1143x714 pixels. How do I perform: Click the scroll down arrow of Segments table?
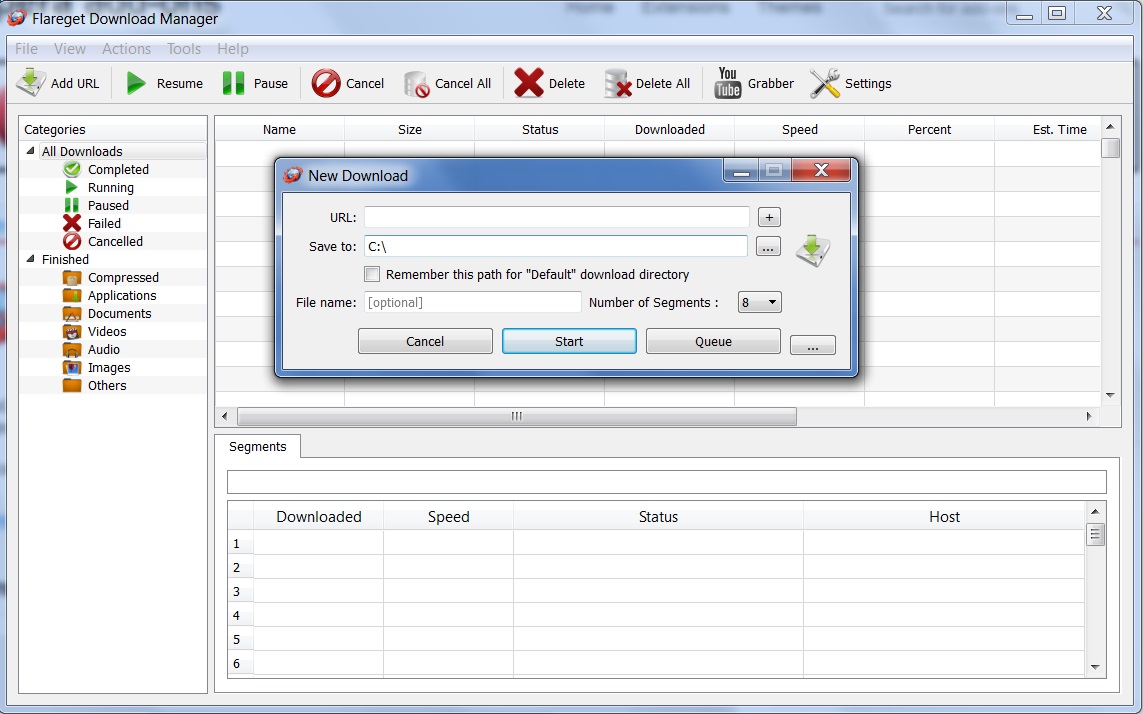coord(1095,667)
